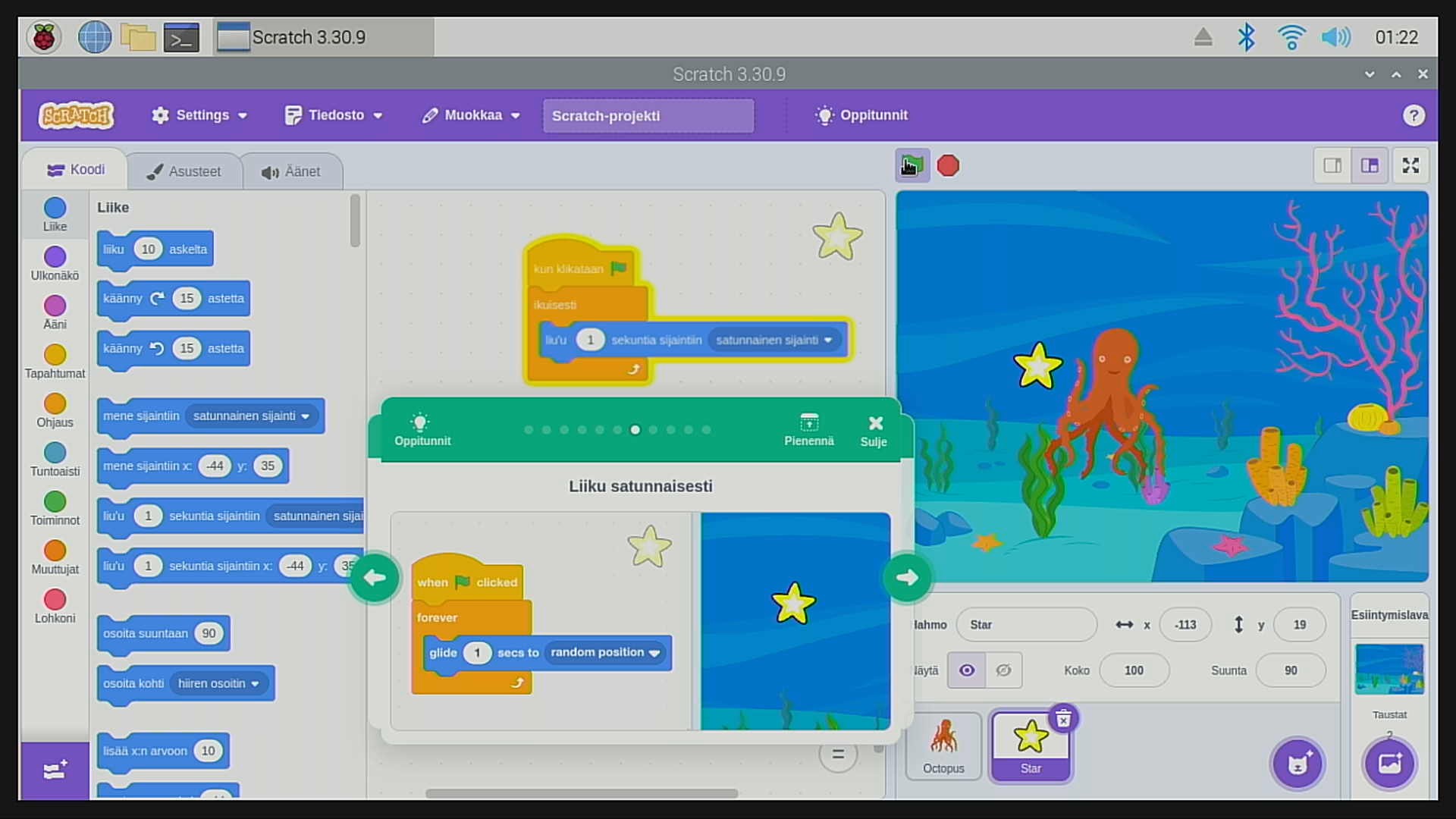Select the stage backdrop thumbnail

click(x=1389, y=669)
